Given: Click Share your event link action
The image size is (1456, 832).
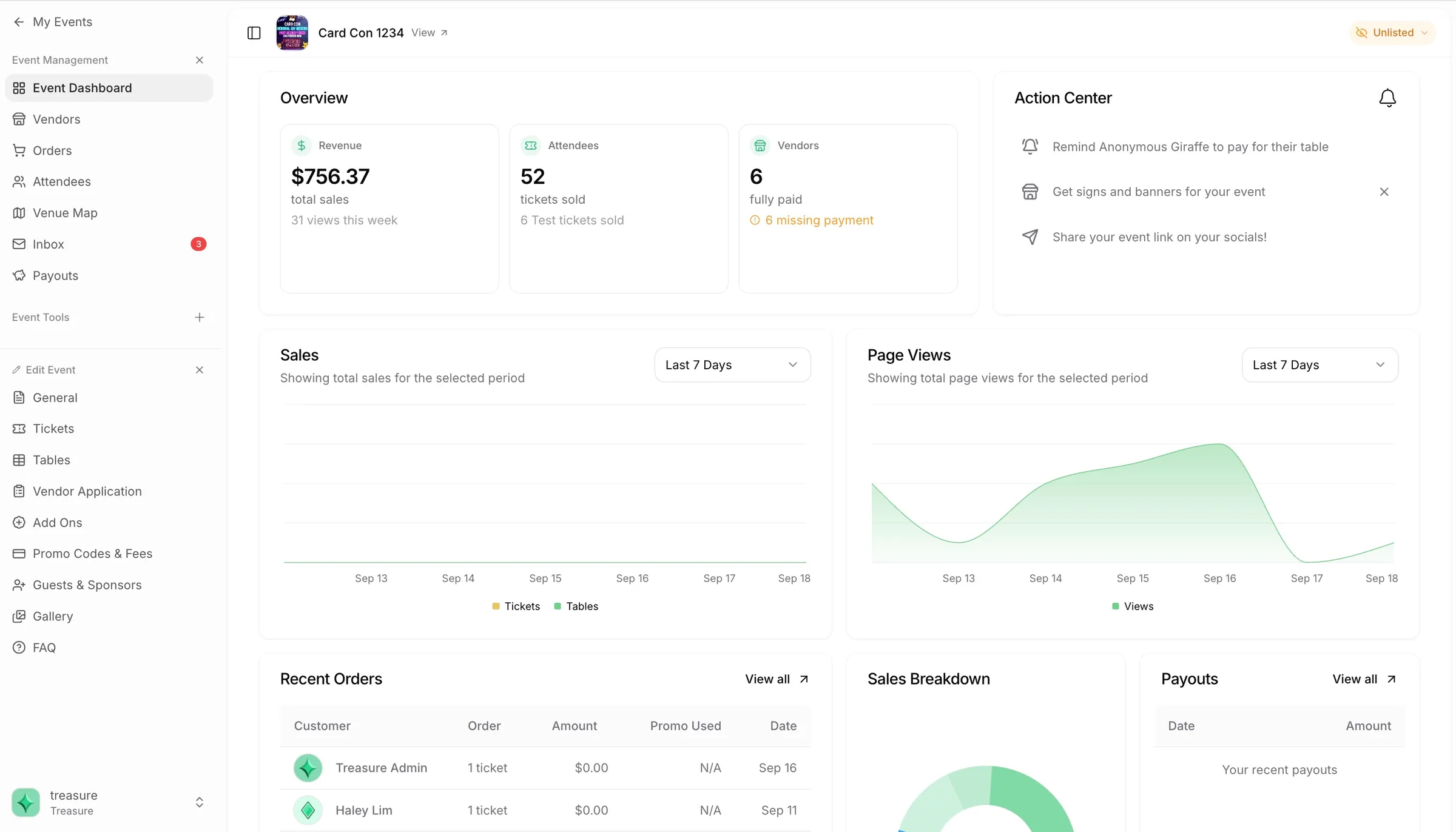Looking at the screenshot, I should [1159, 237].
